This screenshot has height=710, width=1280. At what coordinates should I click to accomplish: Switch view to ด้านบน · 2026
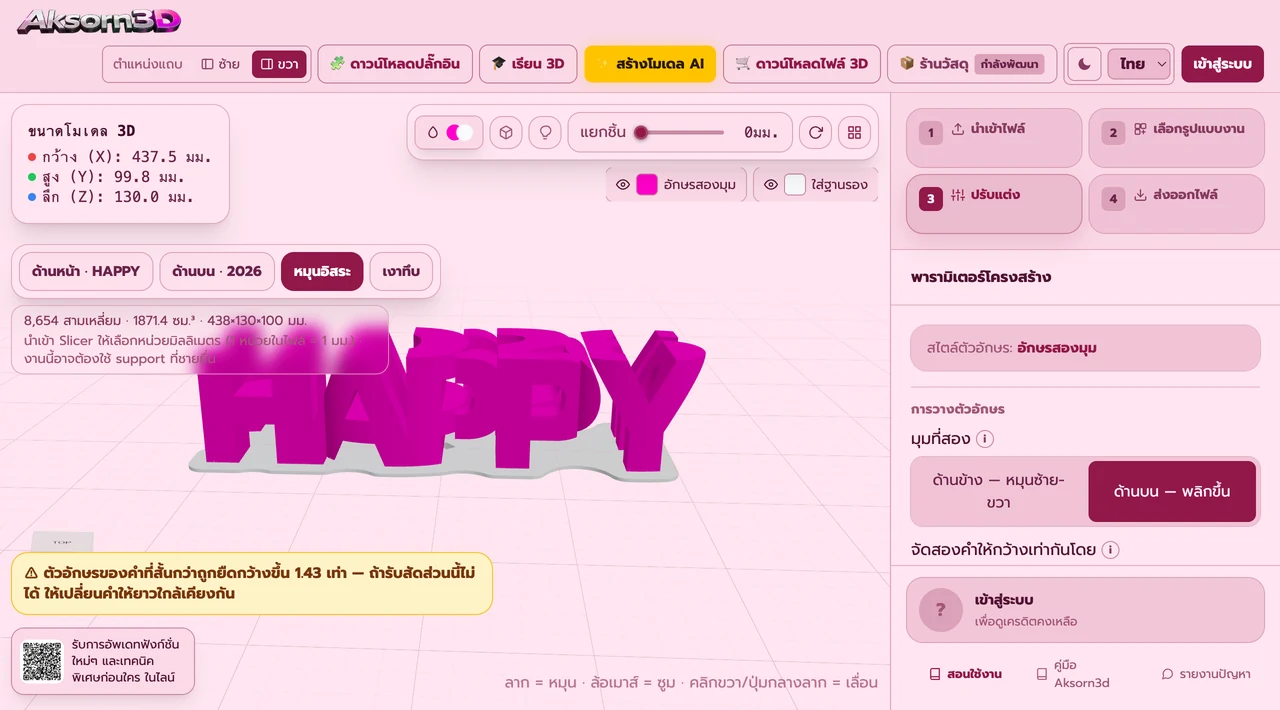coord(217,271)
